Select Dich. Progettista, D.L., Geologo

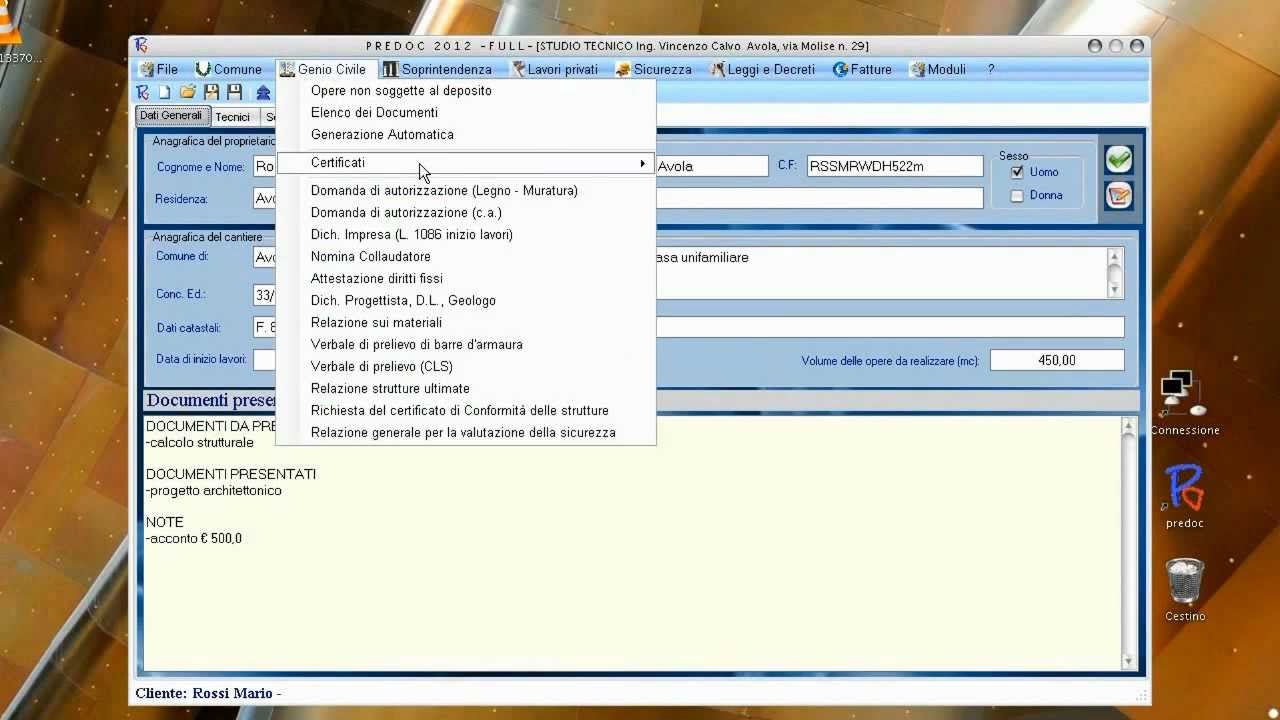tap(465, 300)
